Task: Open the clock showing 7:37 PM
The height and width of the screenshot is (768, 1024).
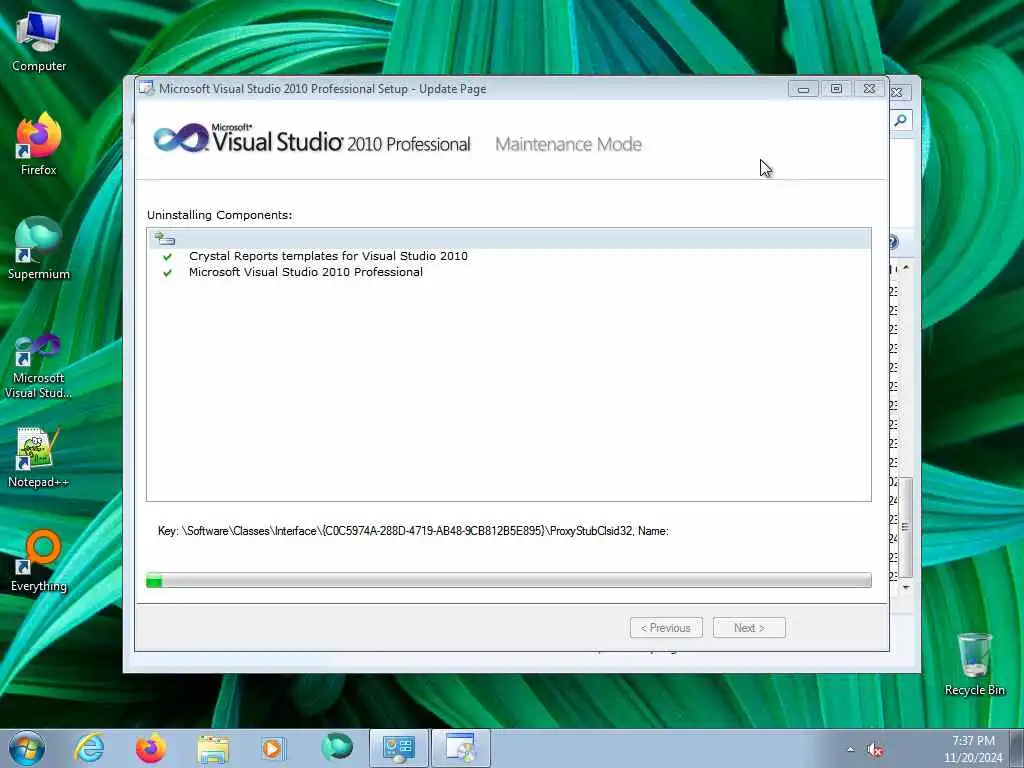Action: coord(973,748)
